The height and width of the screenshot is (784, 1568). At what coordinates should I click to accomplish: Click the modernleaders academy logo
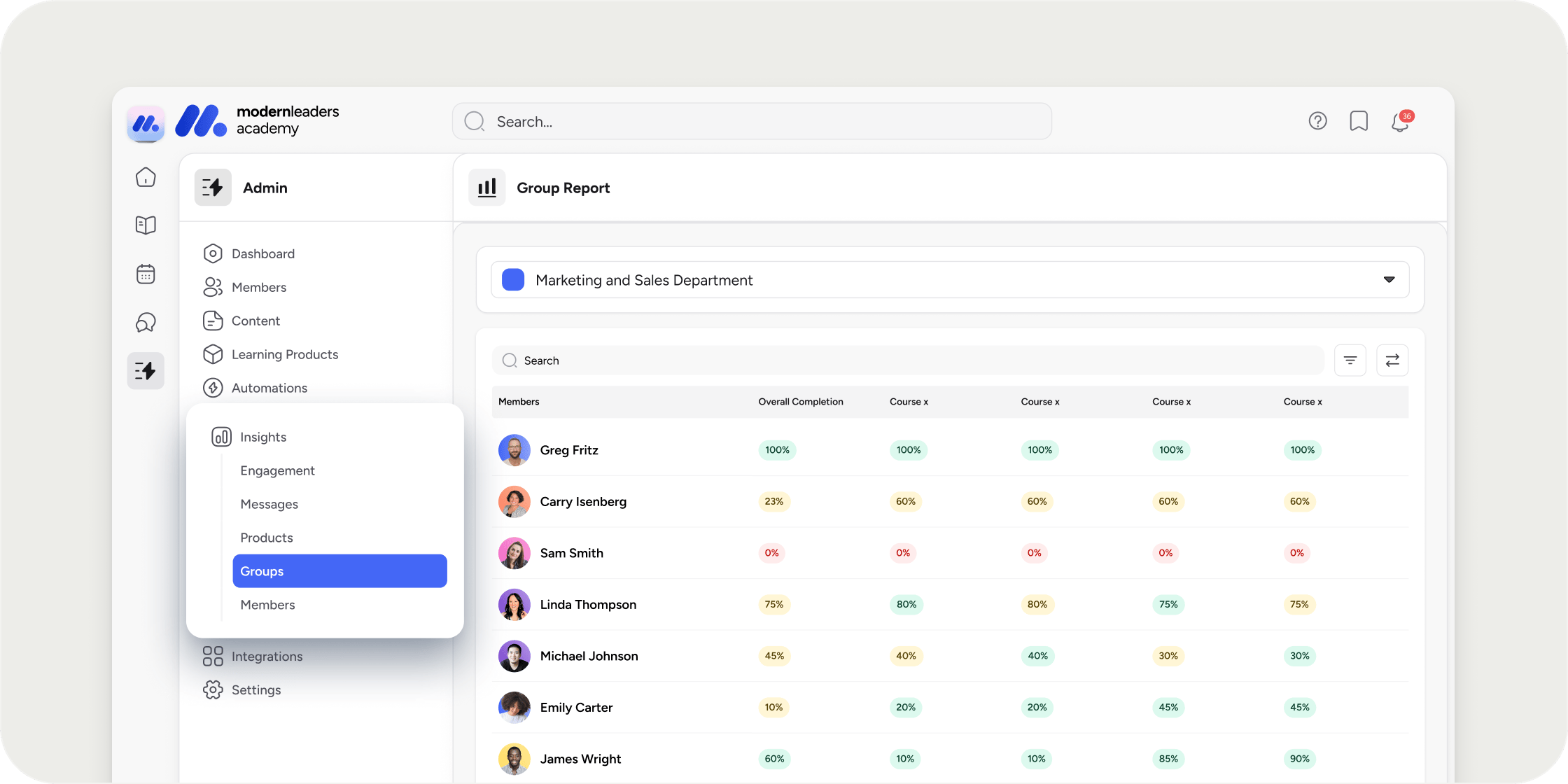257,120
